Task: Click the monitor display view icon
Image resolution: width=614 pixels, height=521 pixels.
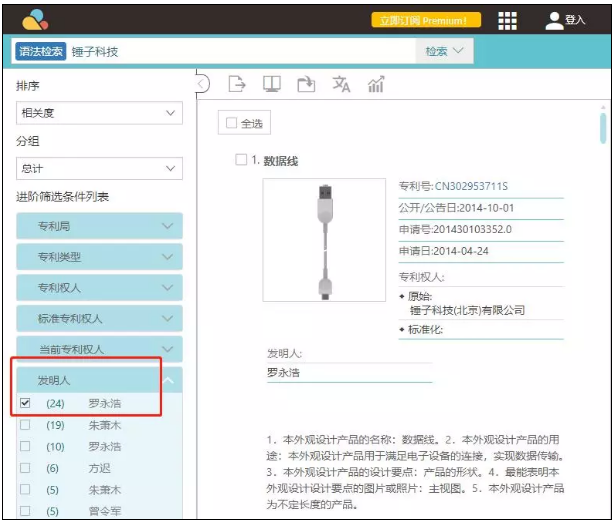Action: tap(271, 84)
